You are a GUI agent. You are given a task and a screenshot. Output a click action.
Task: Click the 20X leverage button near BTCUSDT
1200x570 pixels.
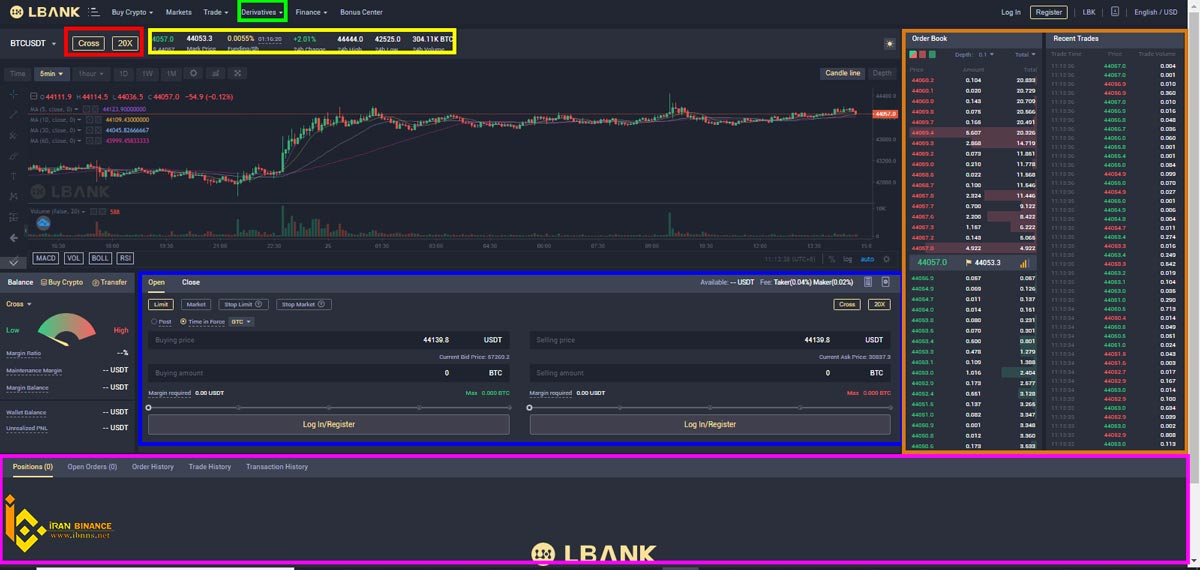(x=125, y=43)
